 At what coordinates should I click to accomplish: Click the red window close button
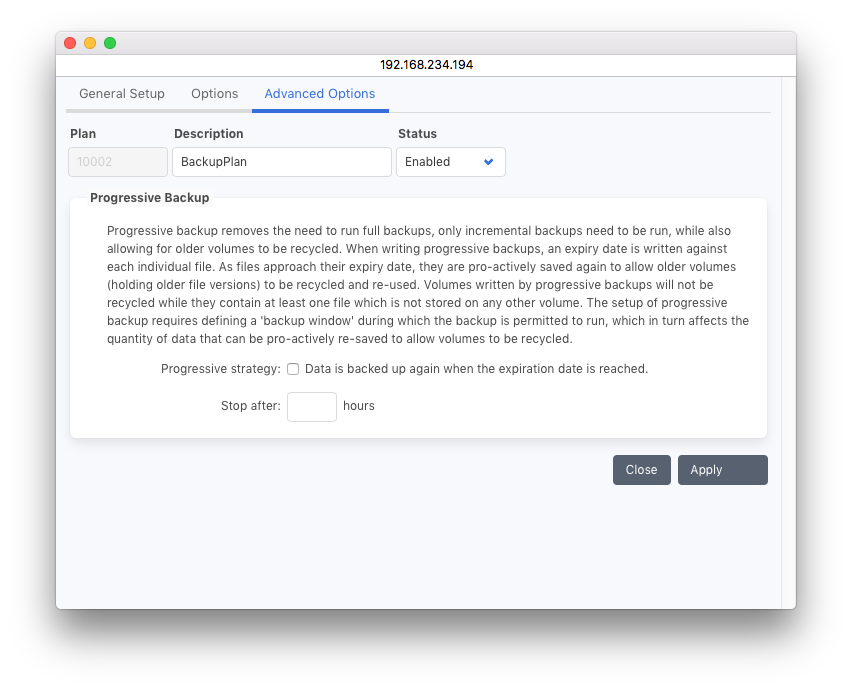click(x=70, y=43)
